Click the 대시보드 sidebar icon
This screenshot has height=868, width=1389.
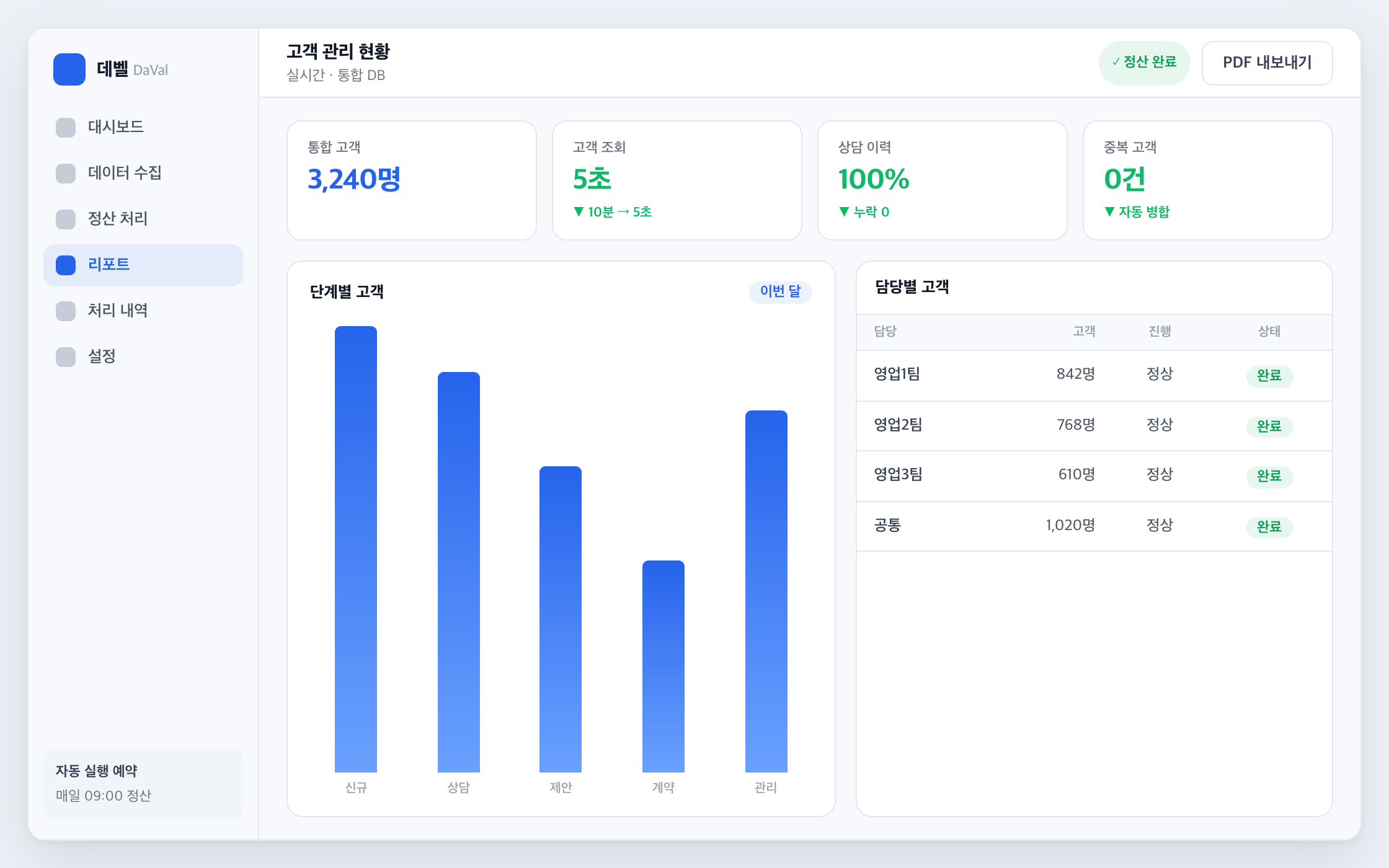pos(66,127)
